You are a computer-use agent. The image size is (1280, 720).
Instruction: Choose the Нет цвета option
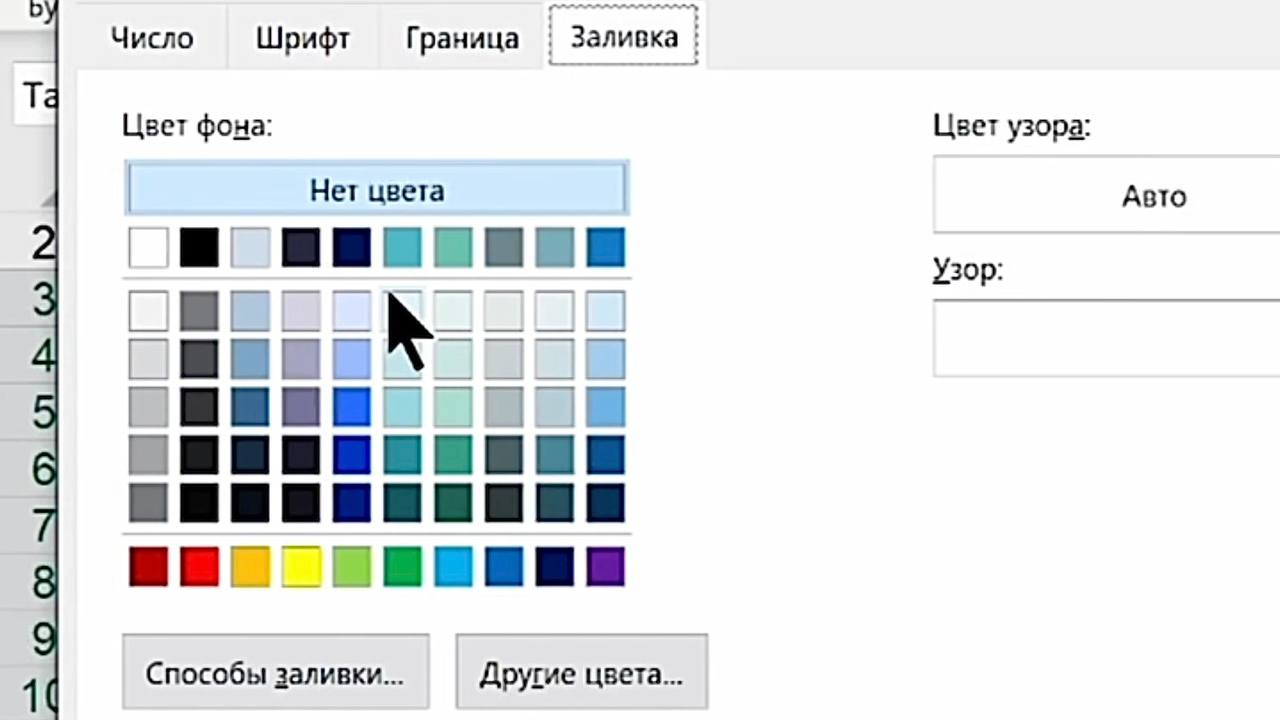[x=376, y=190]
